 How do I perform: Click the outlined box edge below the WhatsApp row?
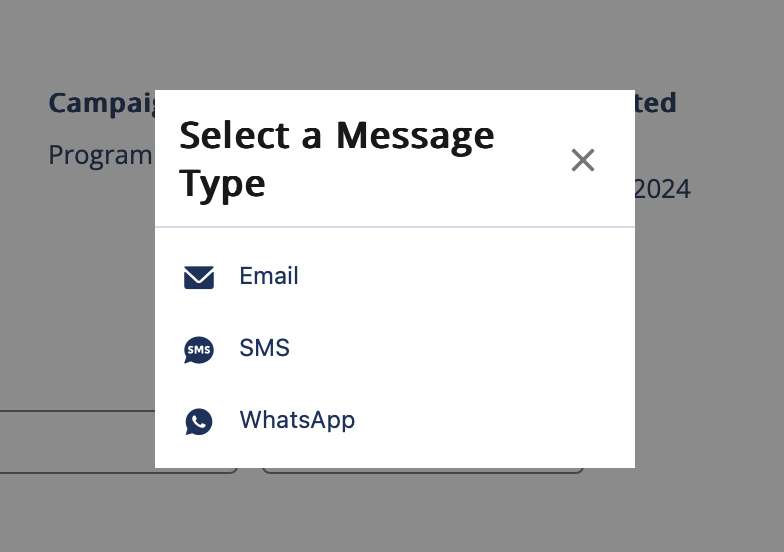coord(423,471)
